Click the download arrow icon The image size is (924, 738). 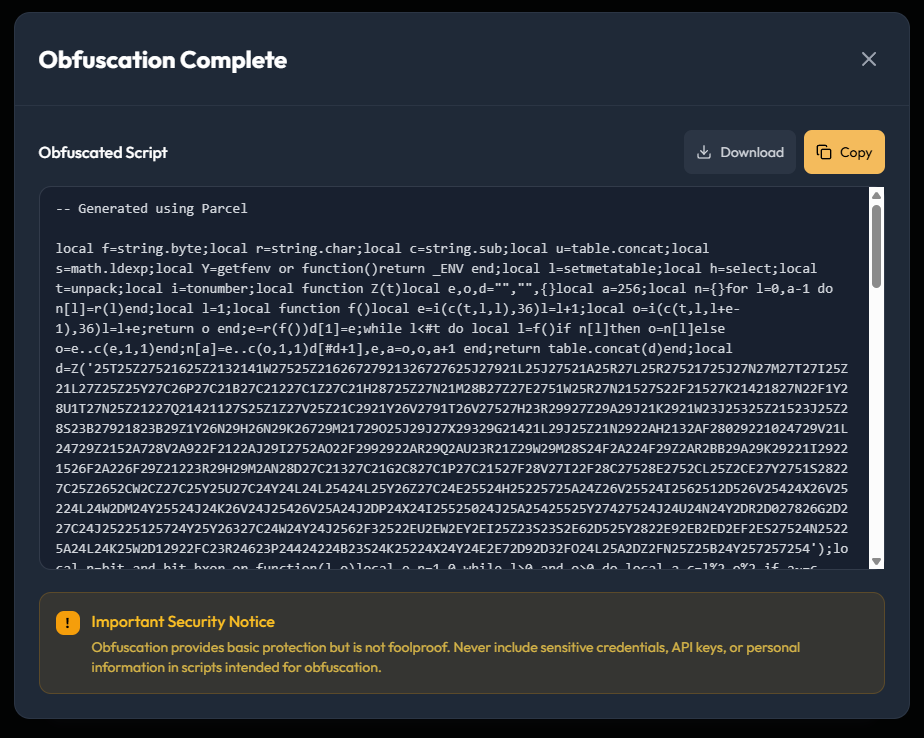704,152
